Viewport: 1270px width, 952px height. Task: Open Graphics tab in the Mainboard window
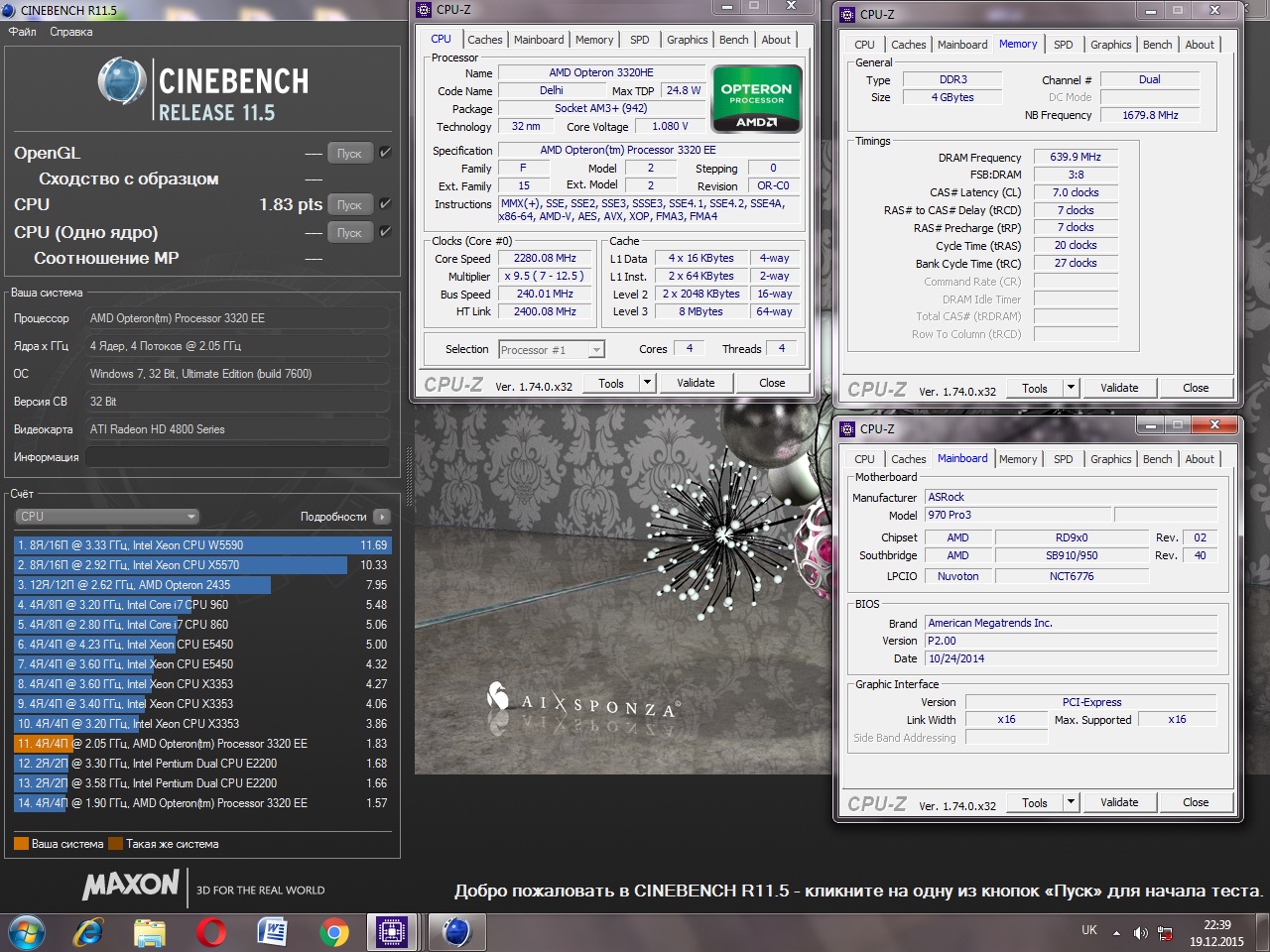coord(1110,459)
